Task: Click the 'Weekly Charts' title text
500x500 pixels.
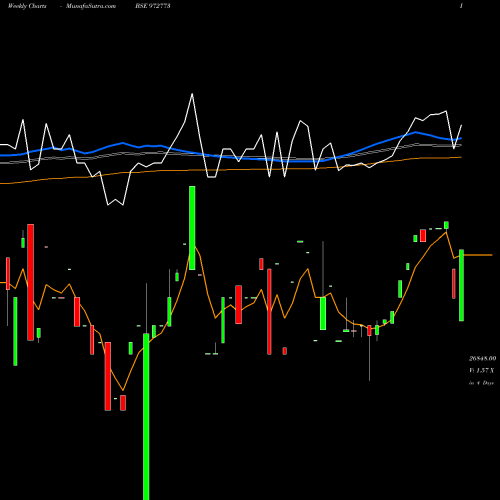Action: 27,6
